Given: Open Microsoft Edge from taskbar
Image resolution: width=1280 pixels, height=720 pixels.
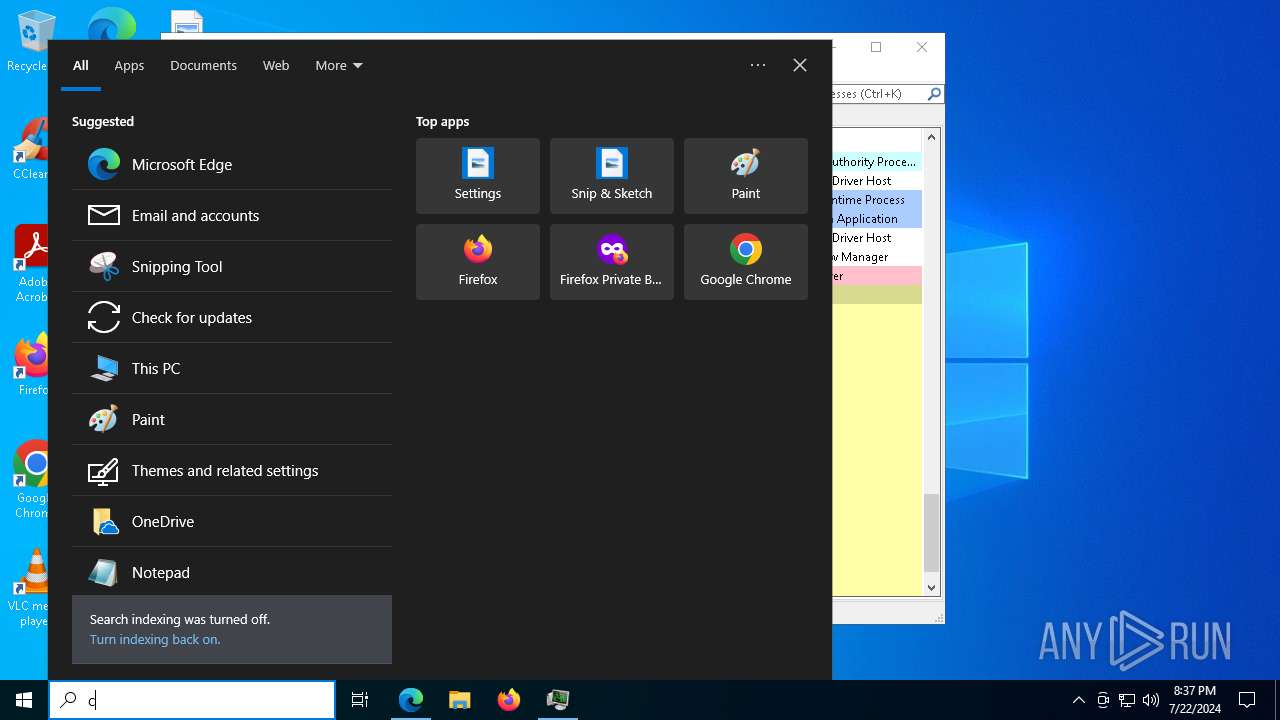Looking at the screenshot, I should pyautogui.click(x=411, y=700).
